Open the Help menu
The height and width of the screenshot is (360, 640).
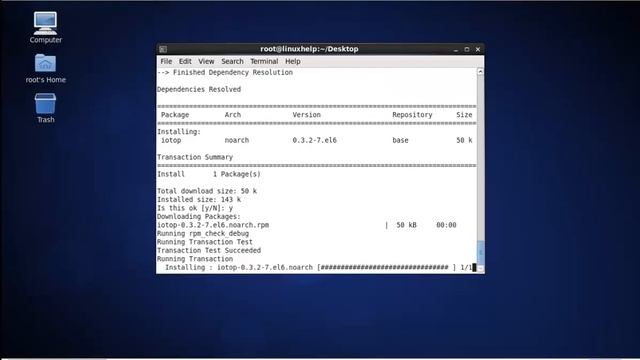293,61
